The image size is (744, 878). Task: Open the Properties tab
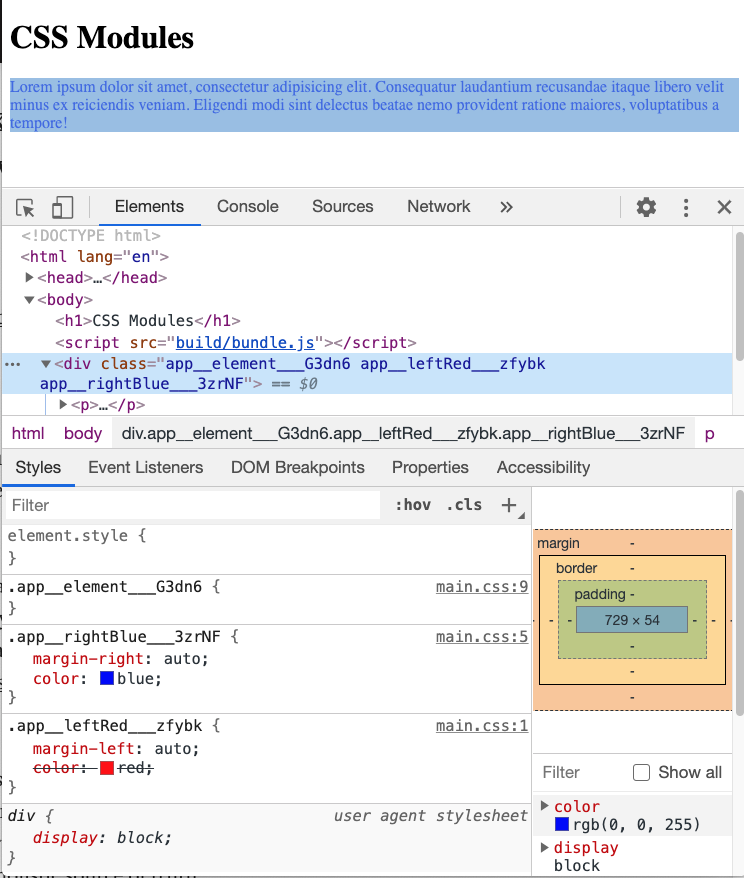(x=430, y=468)
